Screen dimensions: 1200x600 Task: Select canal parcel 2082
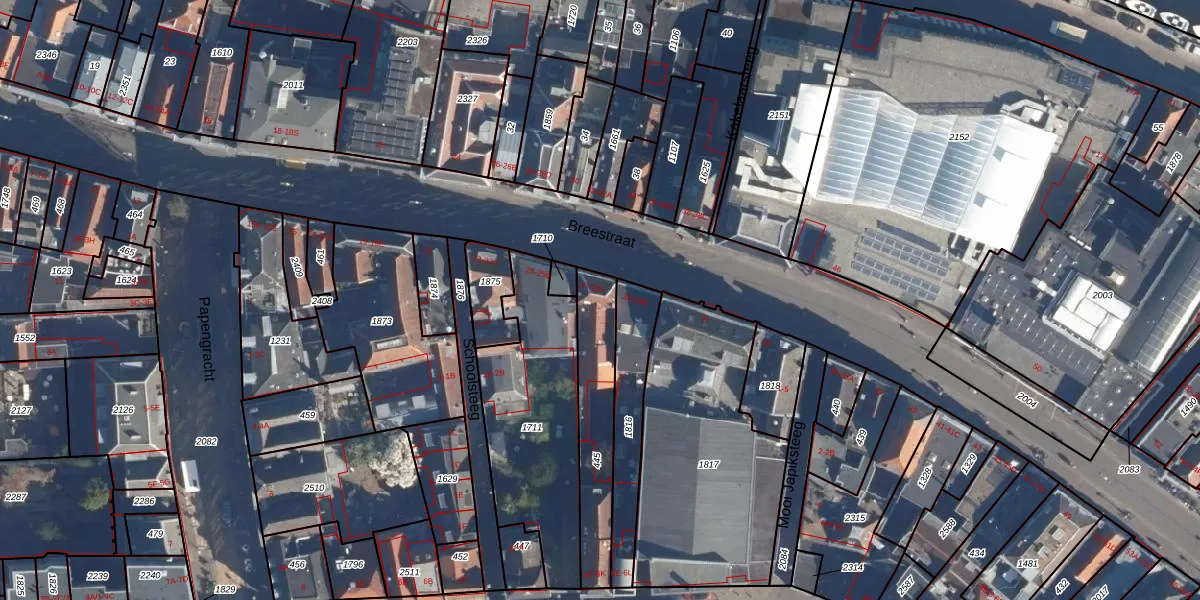pyautogui.click(x=206, y=441)
